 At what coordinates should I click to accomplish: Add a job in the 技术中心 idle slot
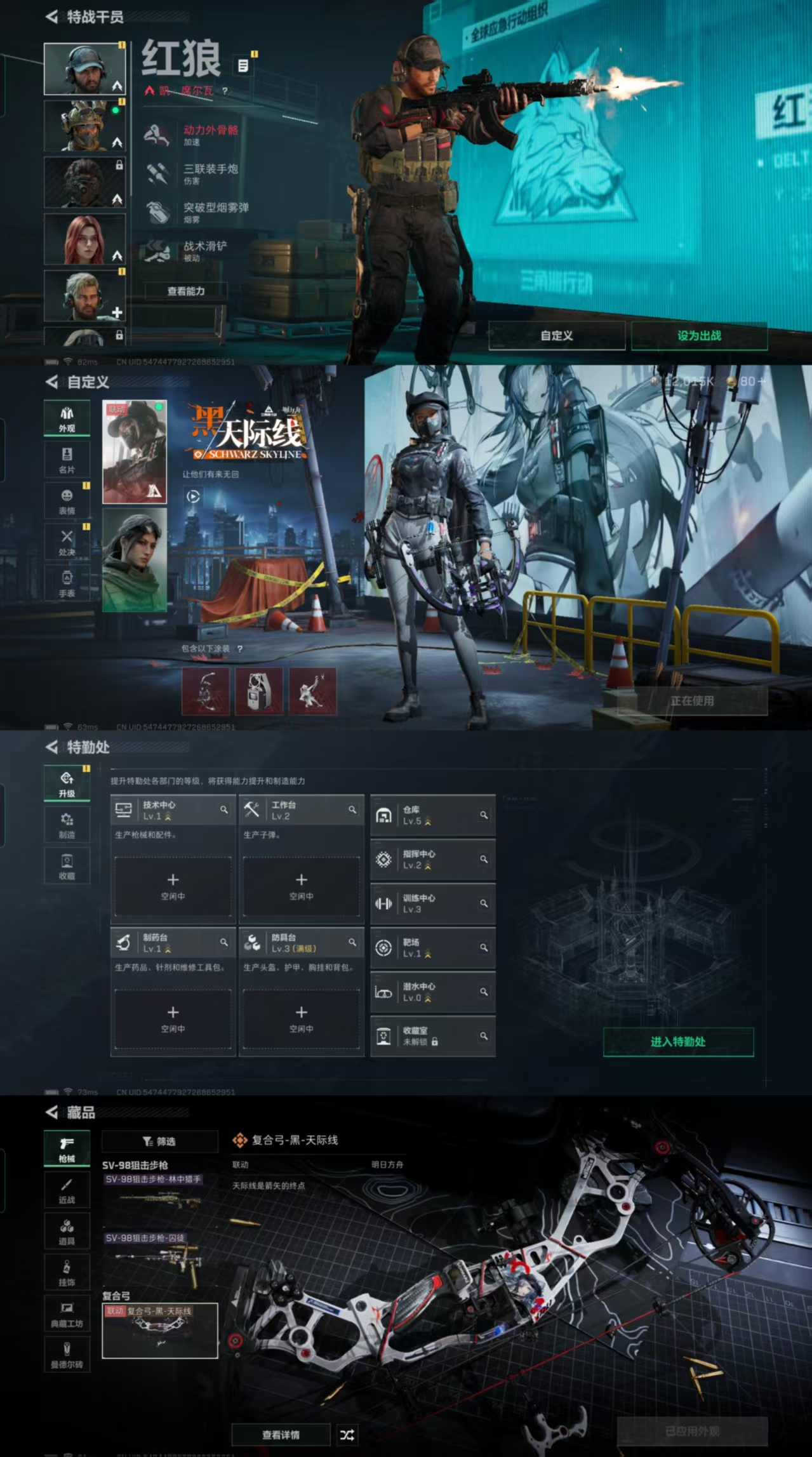pos(173,886)
